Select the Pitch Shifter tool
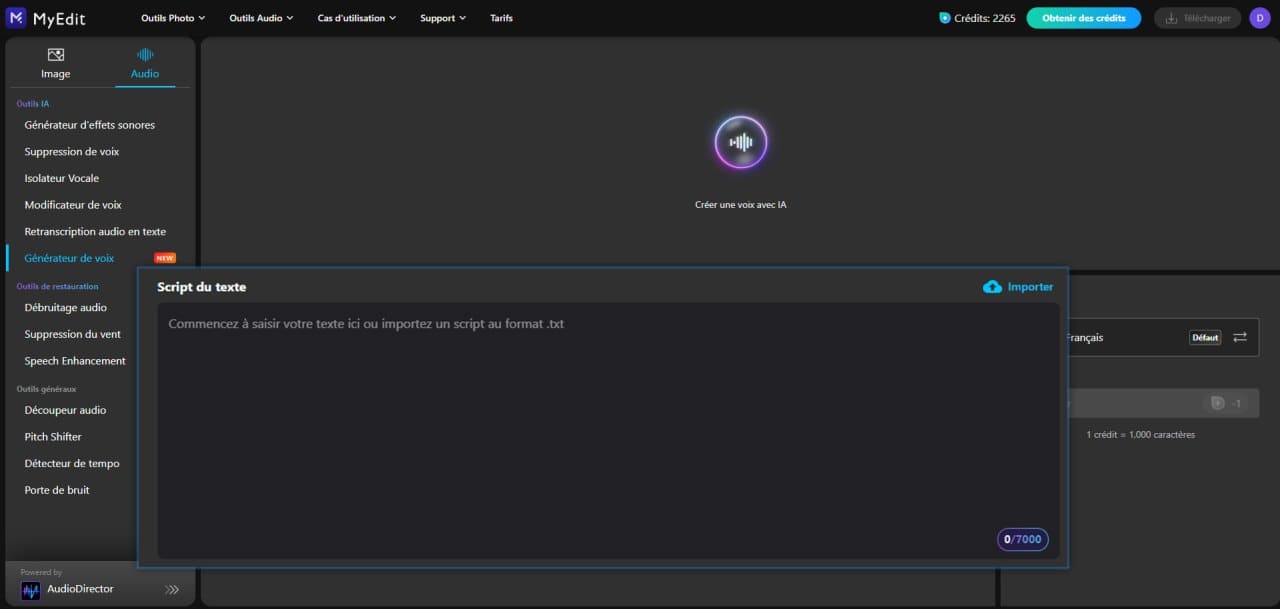This screenshot has height=609, width=1280. [53, 437]
